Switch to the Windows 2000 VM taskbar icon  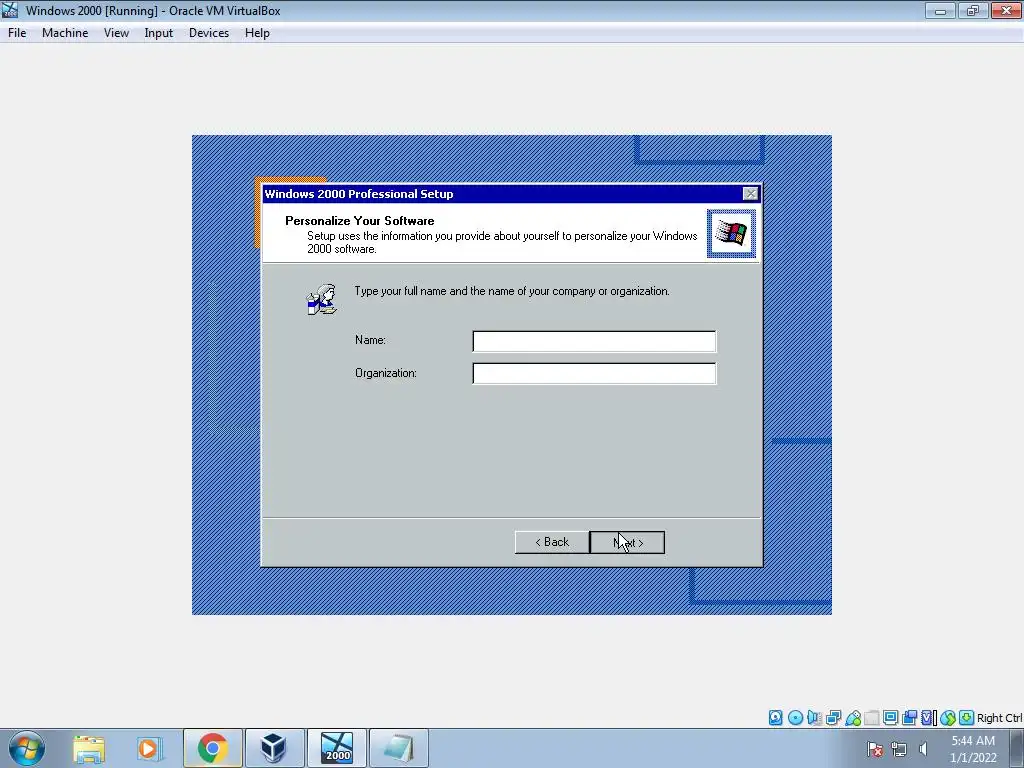click(x=337, y=748)
